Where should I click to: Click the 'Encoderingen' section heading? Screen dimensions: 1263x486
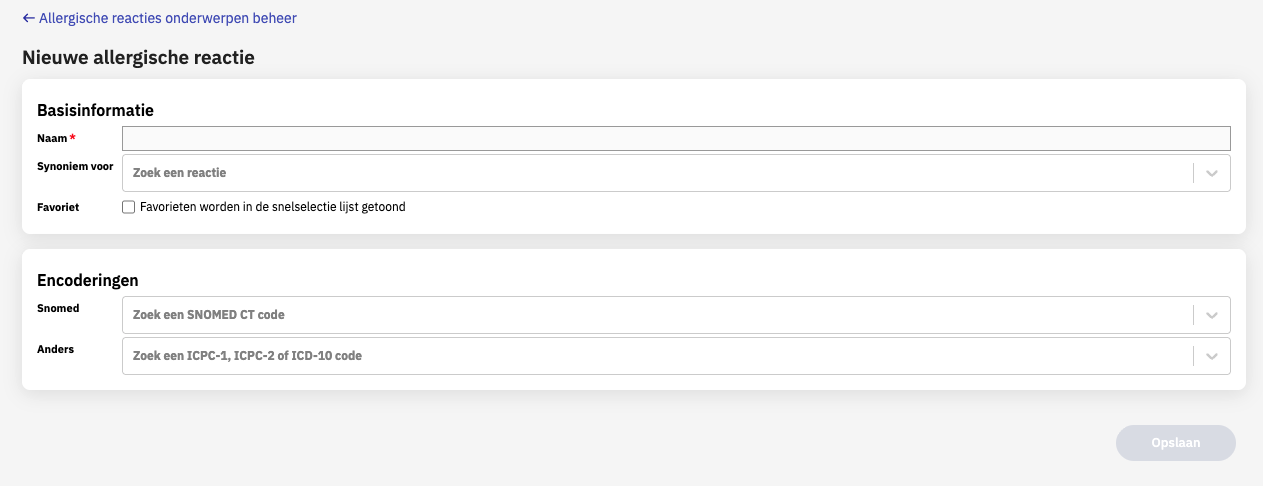point(88,280)
